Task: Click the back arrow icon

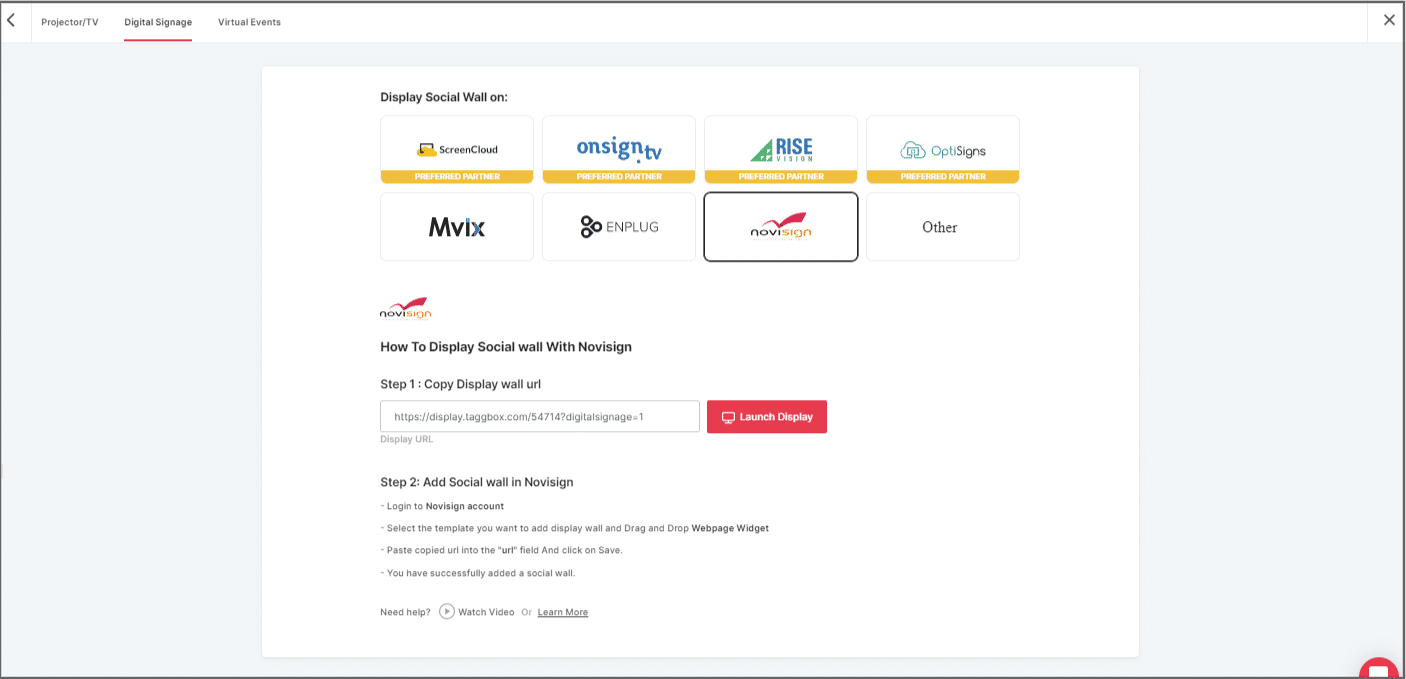Action: click(x=11, y=20)
